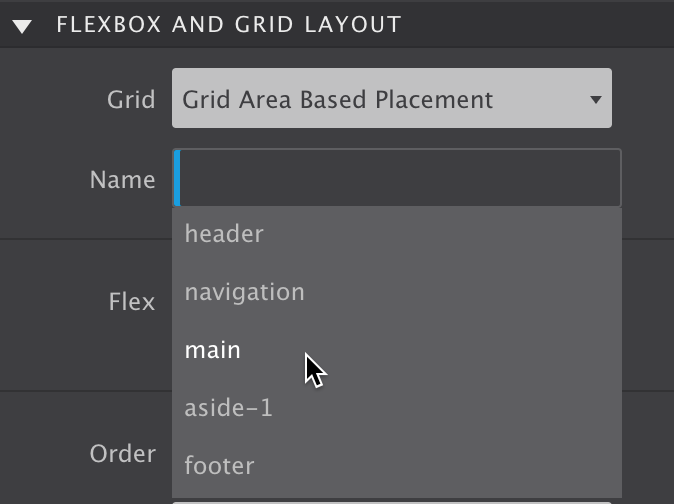Click the Grid property label
This screenshot has height=504, width=674.
131,100
